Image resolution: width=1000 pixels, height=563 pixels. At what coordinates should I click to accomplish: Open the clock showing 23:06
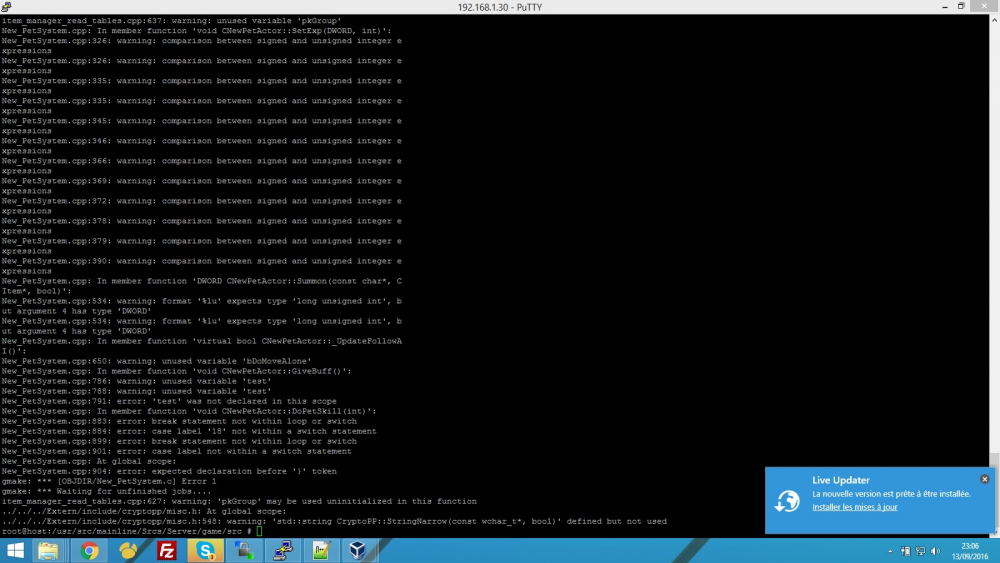(x=970, y=551)
